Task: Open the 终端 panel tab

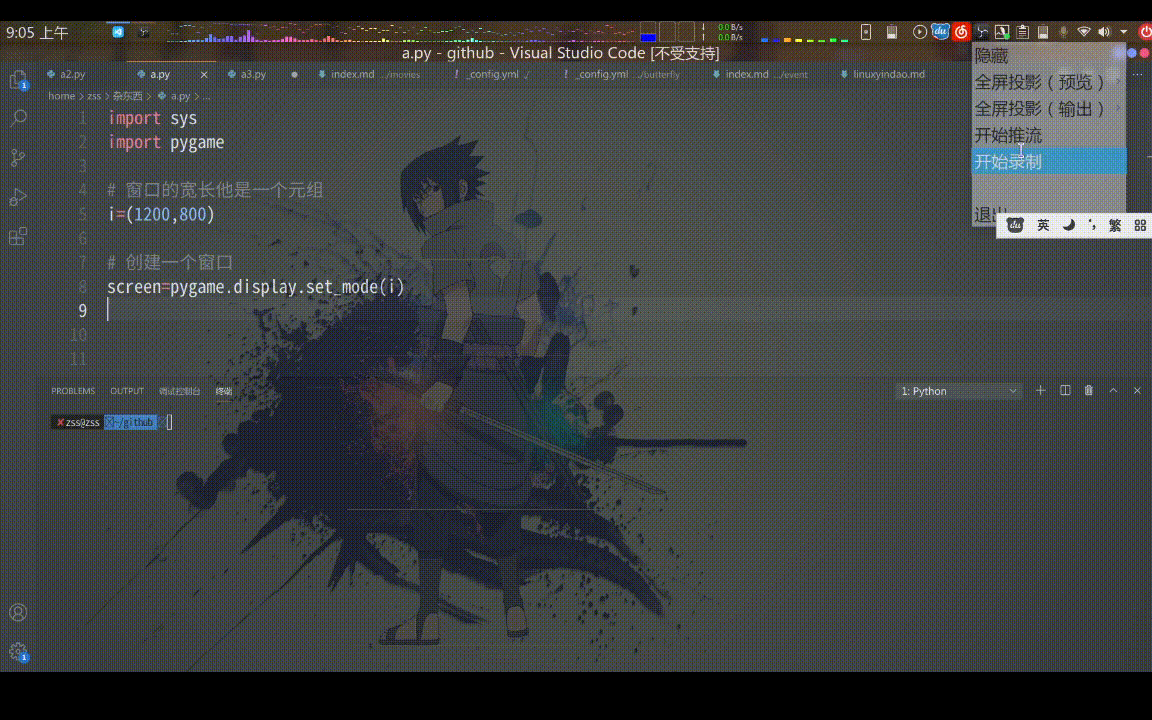Action: point(224,391)
